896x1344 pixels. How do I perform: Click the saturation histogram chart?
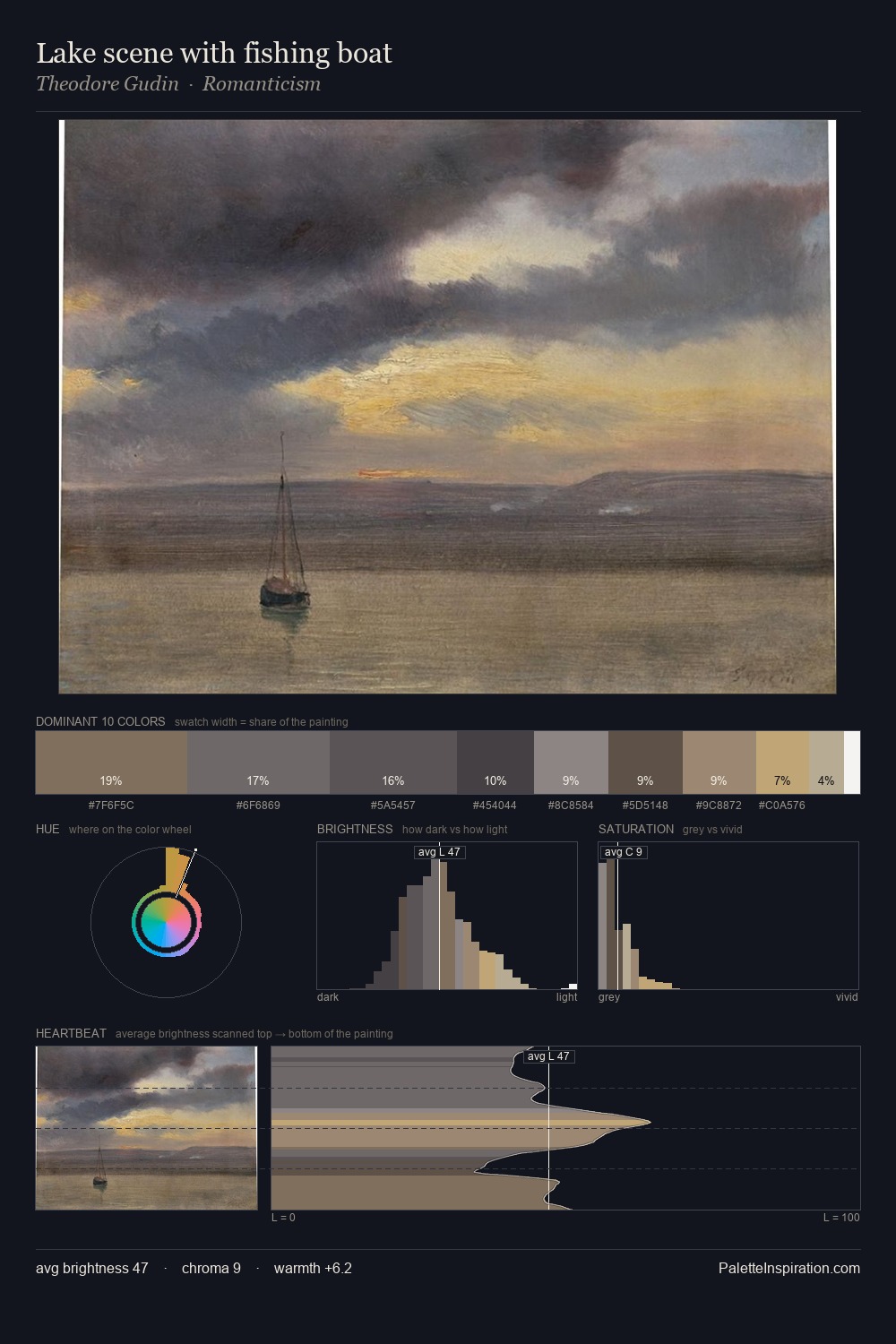coord(728,916)
